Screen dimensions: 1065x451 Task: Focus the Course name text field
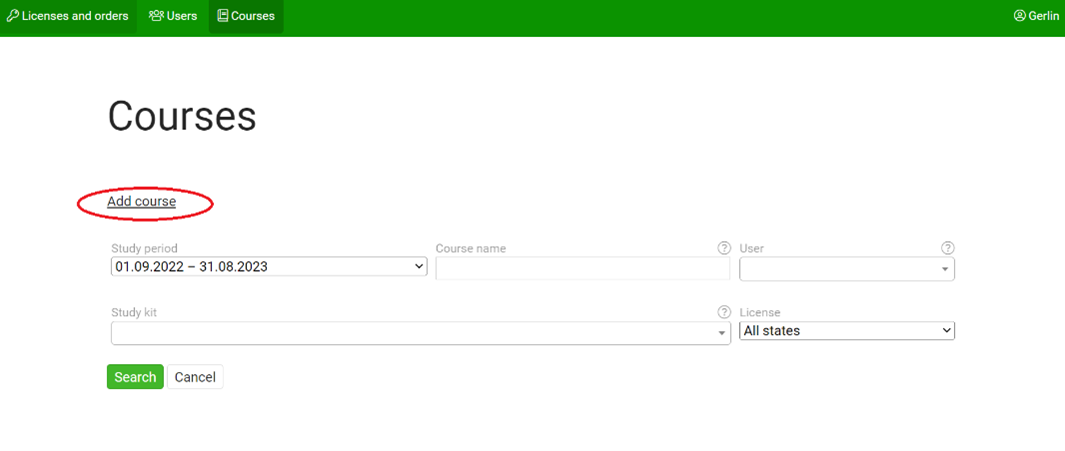582,269
